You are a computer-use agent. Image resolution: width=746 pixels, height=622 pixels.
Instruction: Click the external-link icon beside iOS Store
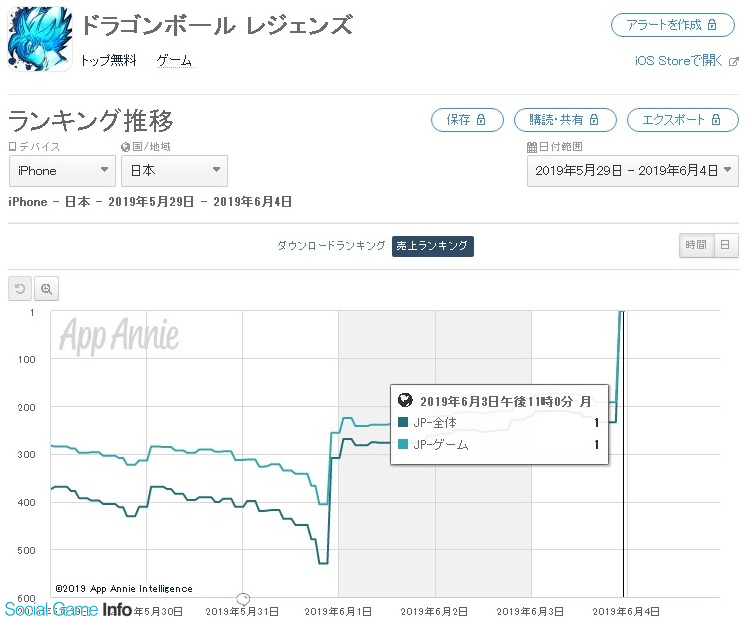[734, 61]
